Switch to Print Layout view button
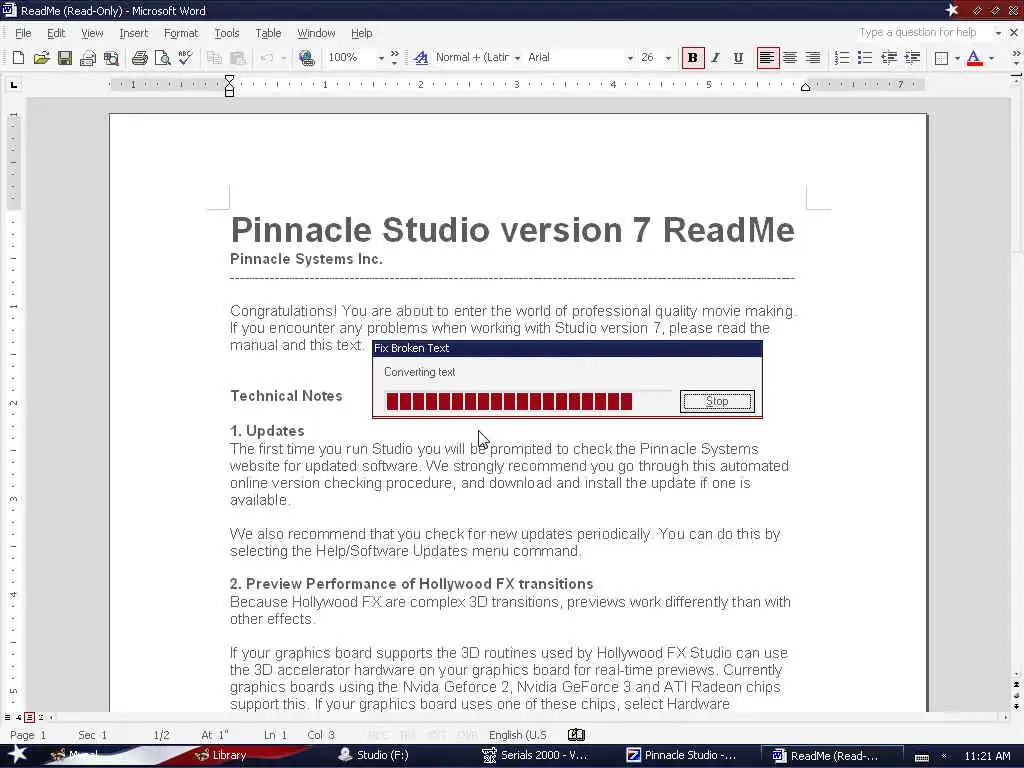1024x768 pixels. [x=29, y=717]
